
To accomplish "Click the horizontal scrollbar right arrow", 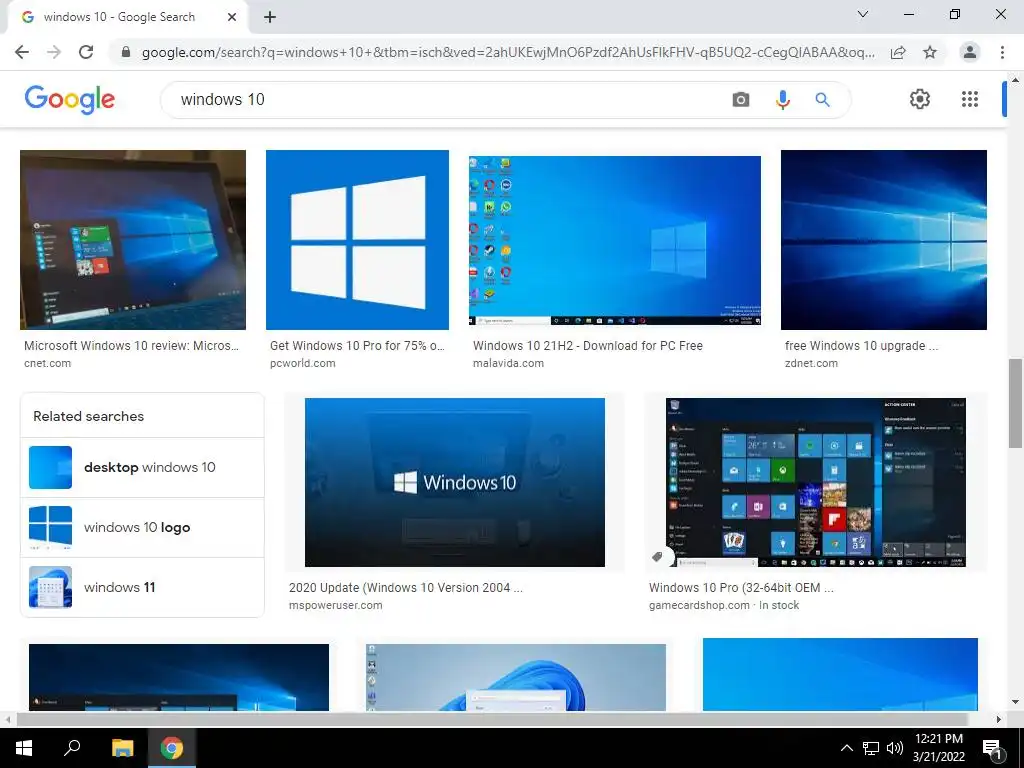I will point(999,719).
